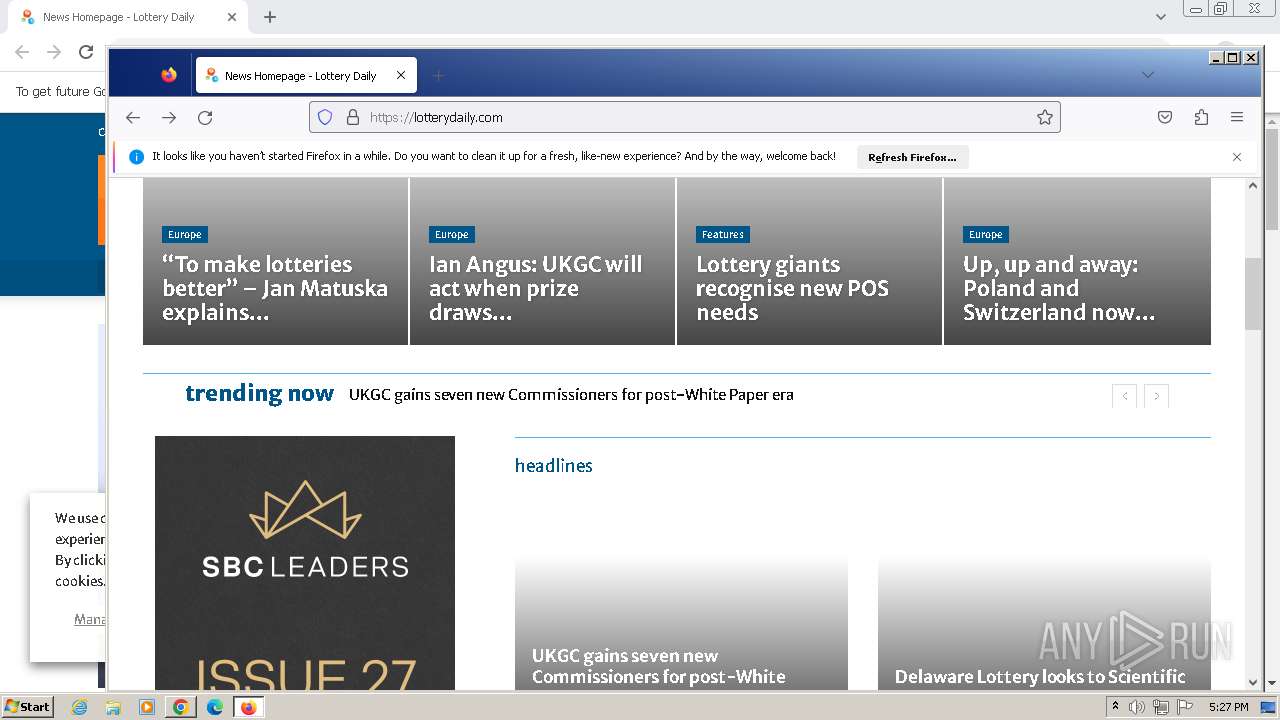The width and height of the screenshot is (1280, 720).
Task: Click the Europe tag on Poland card
Action: click(986, 234)
